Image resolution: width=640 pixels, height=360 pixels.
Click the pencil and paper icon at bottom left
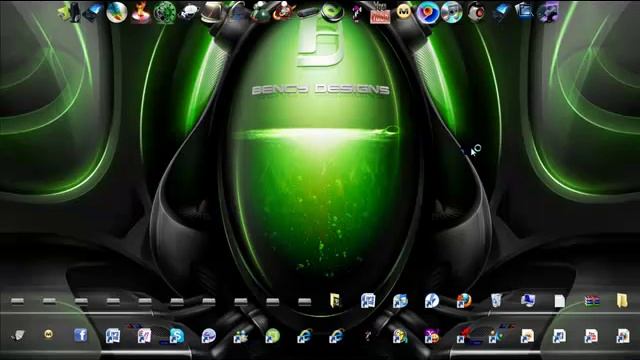tap(18, 336)
